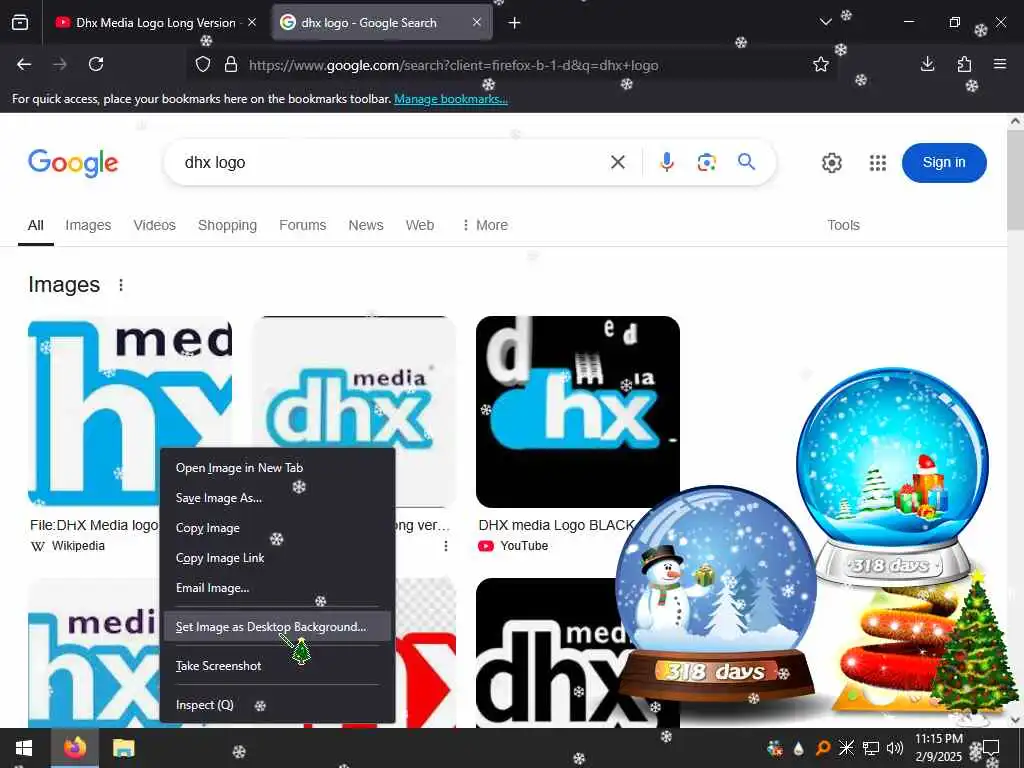Open tracking protection shield icon
Image resolution: width=1024 pixels, height=768 pixels.
point(203,65)
